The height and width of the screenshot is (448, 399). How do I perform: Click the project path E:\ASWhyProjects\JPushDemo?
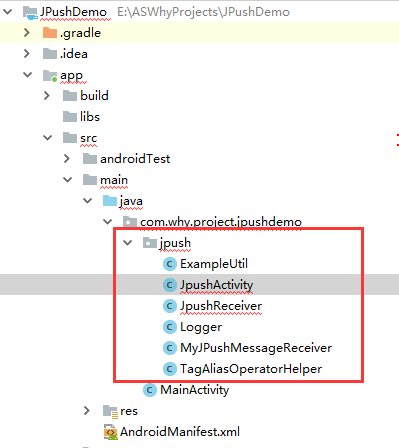pyautogui.click(x=203, y=12)
